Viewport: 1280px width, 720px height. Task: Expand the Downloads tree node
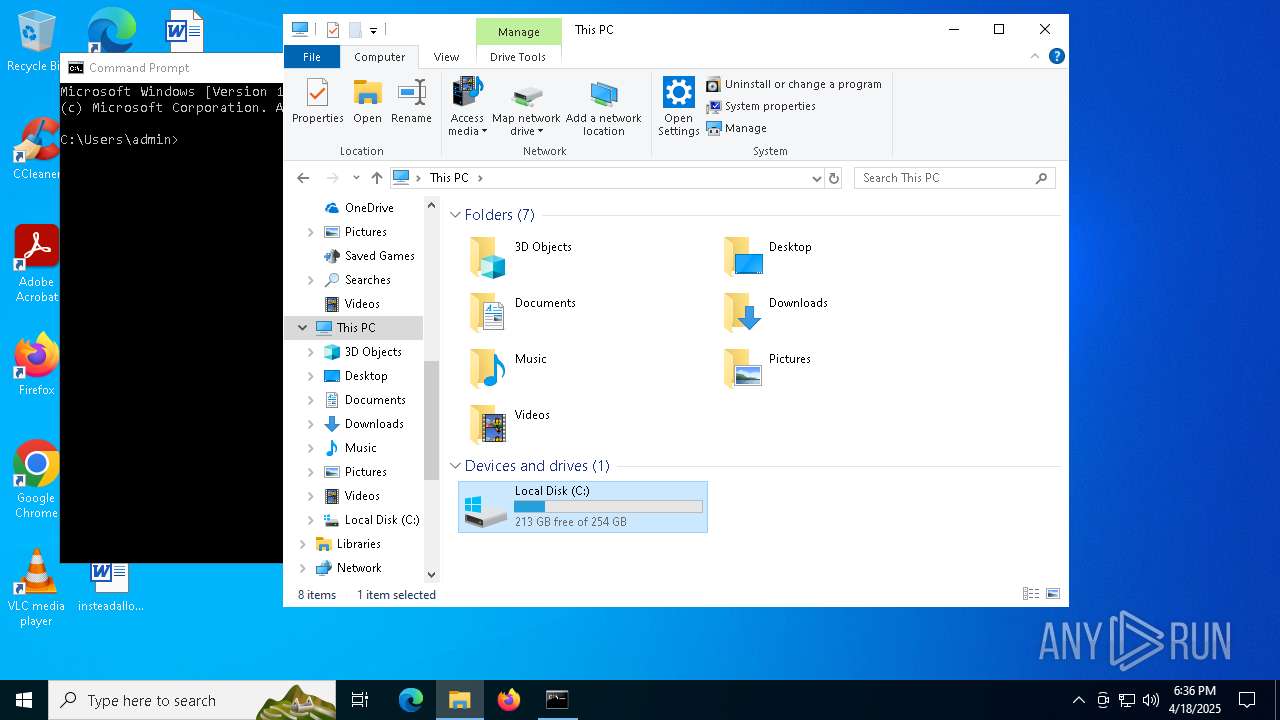point(311,424)
